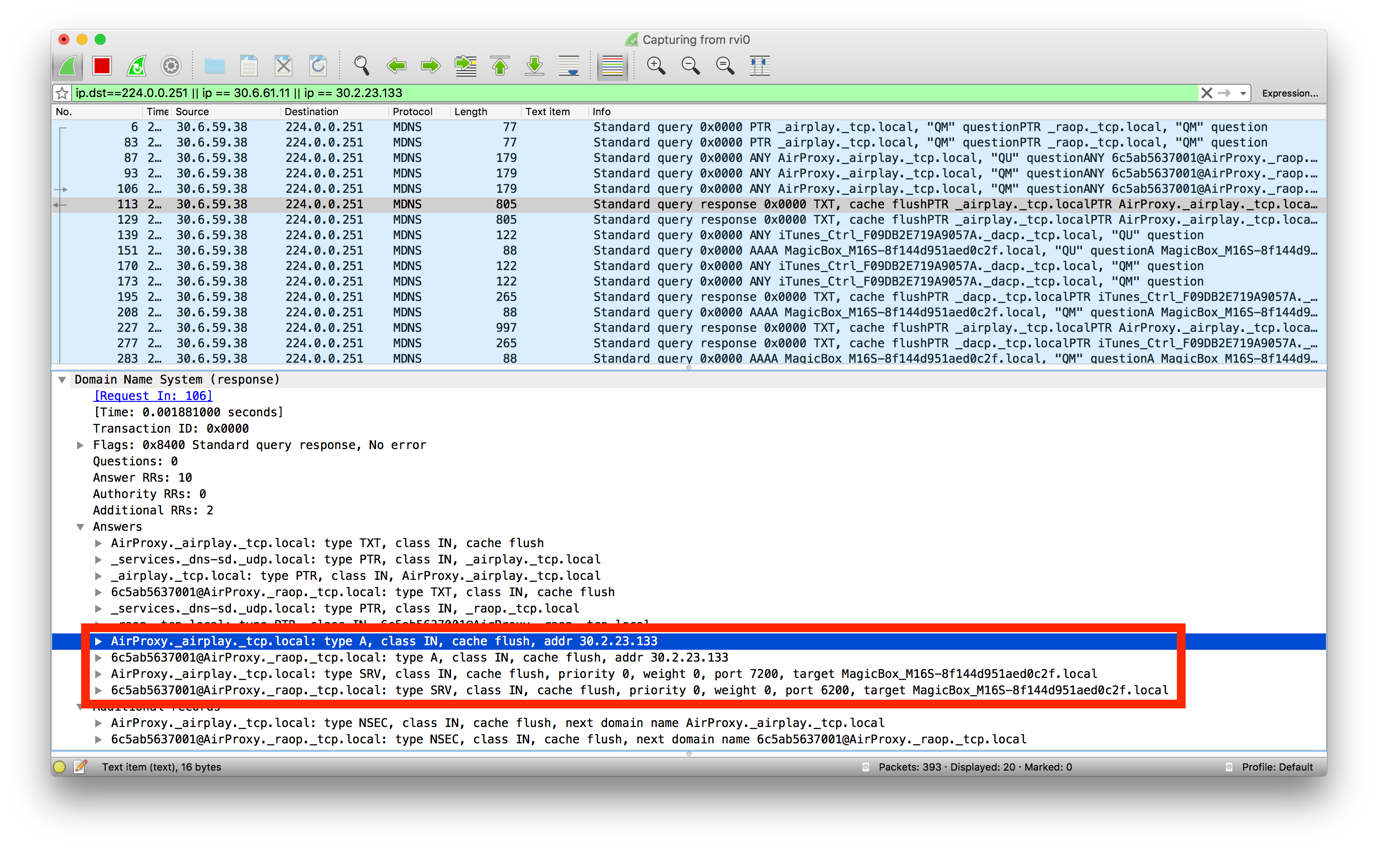Expand the Flags 0x8400 tree item
The height and width of the screenshot is (849, 1378).
point(80,445)
